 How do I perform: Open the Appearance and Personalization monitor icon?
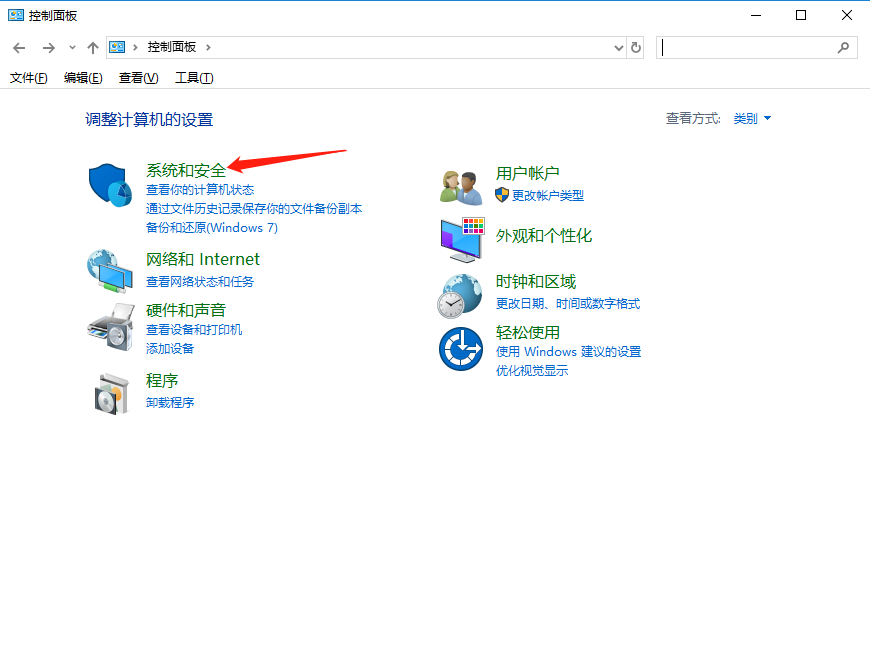pos(462,238)
